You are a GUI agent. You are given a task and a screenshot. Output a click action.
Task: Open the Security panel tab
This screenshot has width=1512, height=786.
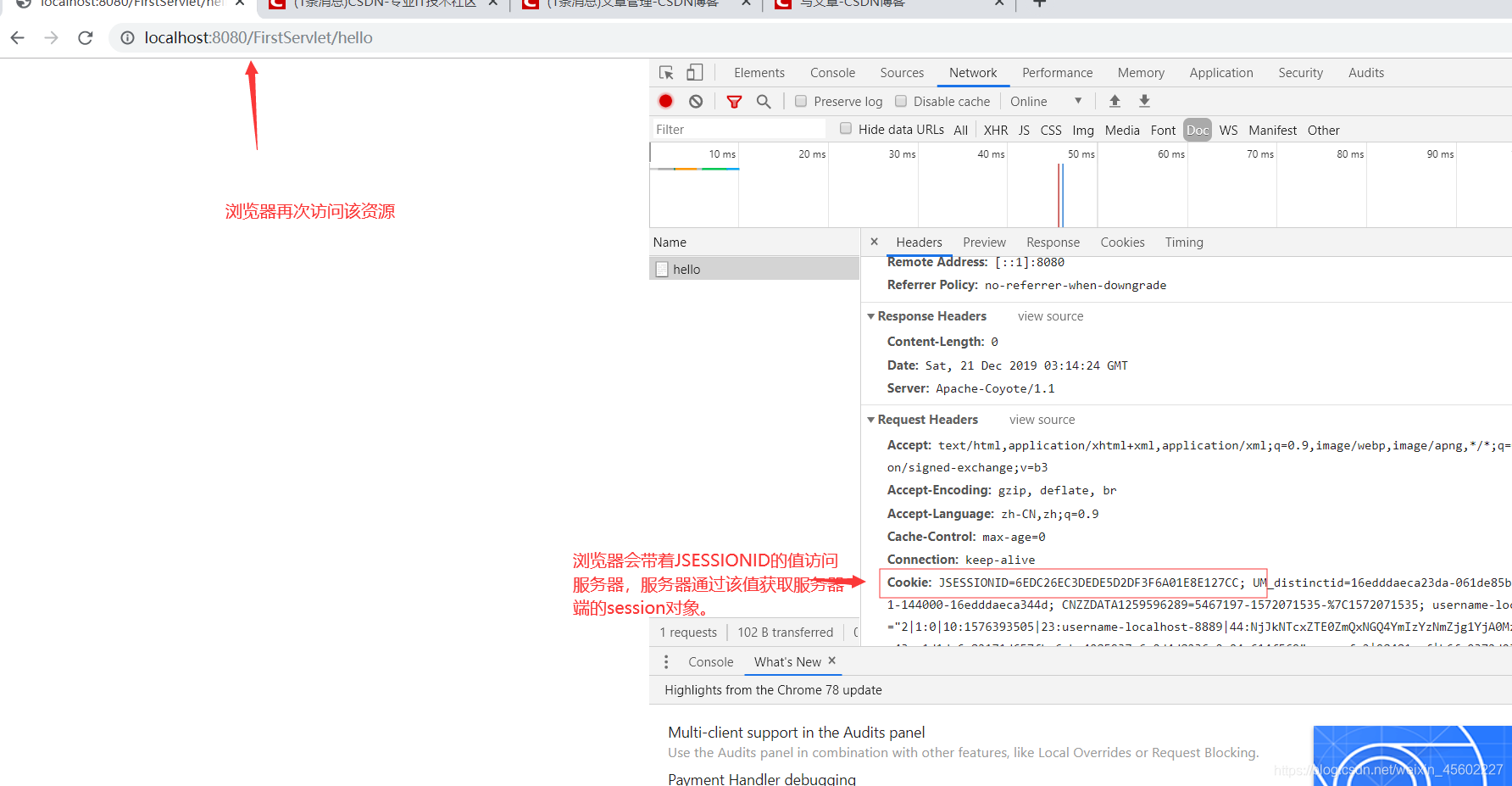1300,73
